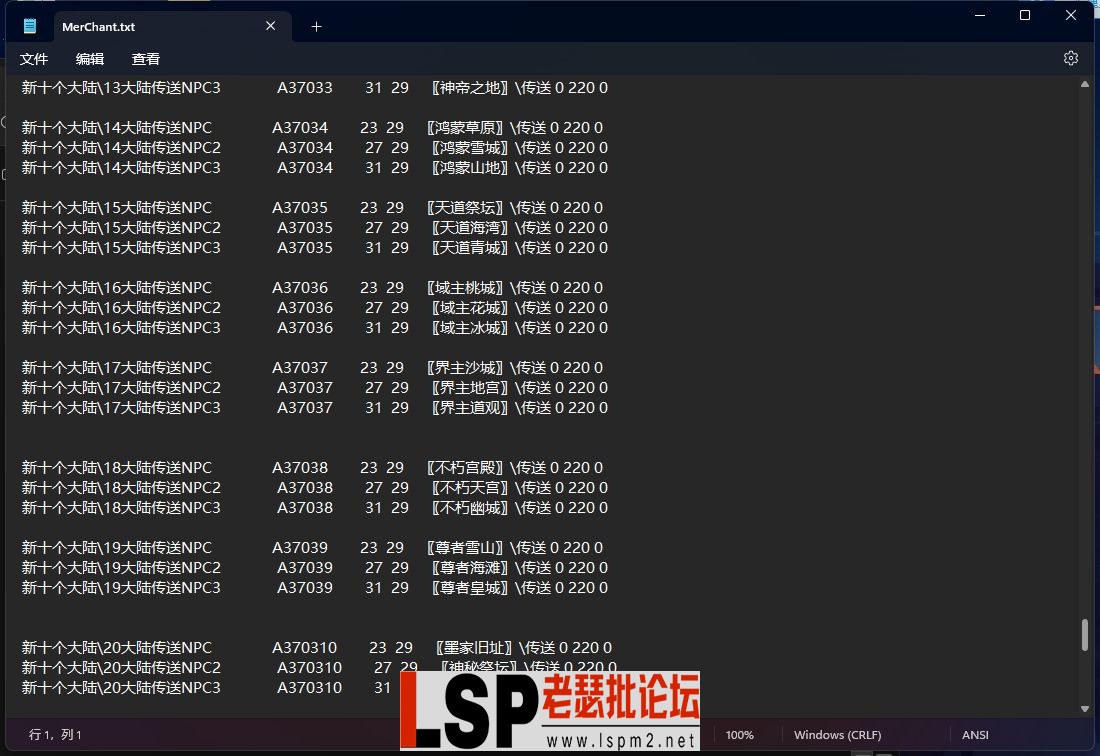Viewport: 1100px width, 756px height.
Task: Click the text 〖域主冰城〗
Action: tap(470, 328)
